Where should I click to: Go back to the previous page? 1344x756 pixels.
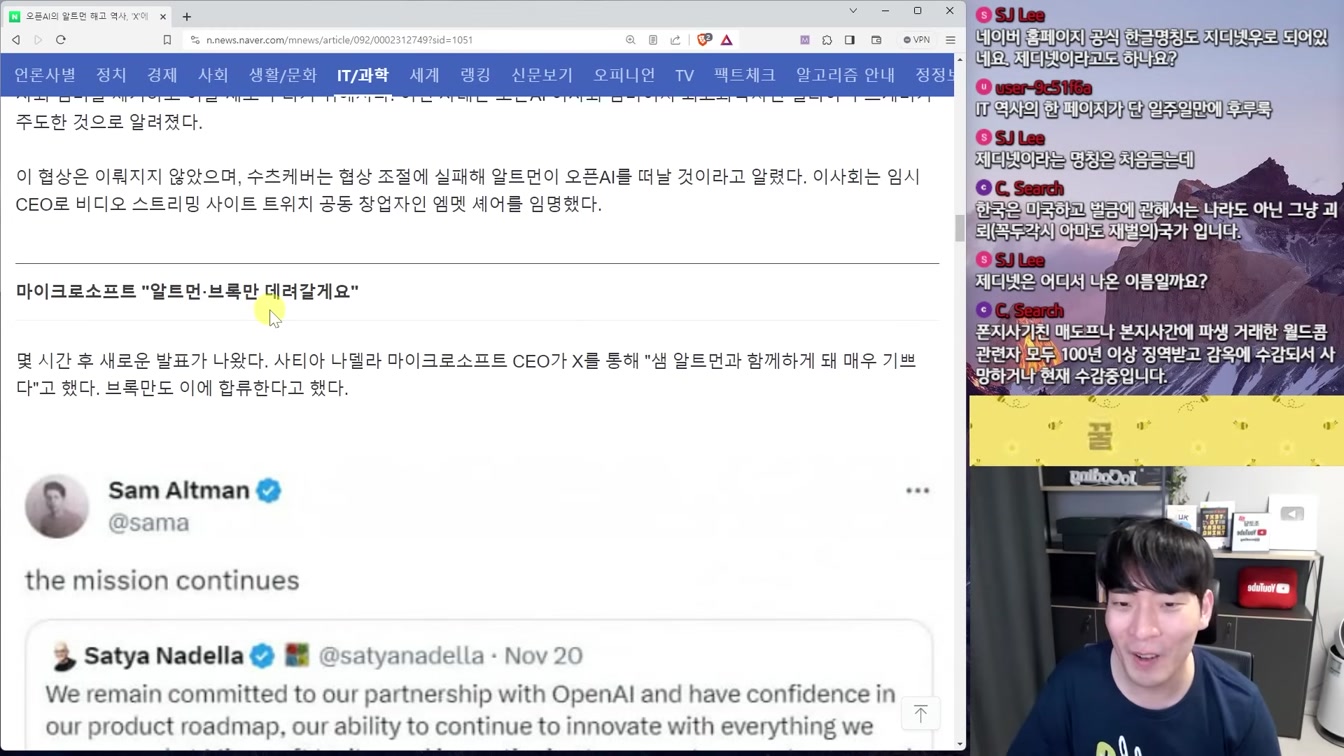[x=16, y=40]
